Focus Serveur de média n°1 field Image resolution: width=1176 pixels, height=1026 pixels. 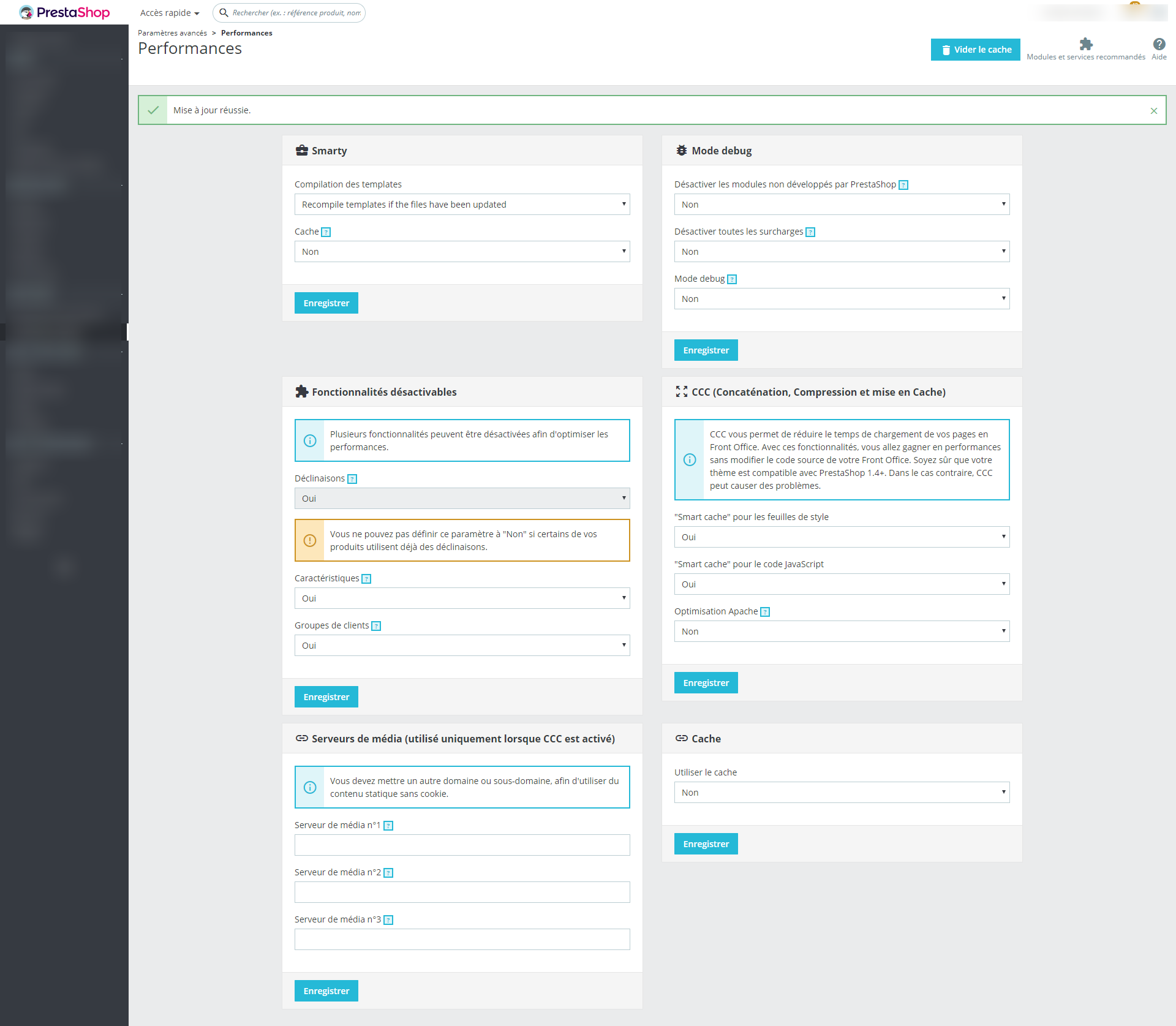[x=462, y=845]
